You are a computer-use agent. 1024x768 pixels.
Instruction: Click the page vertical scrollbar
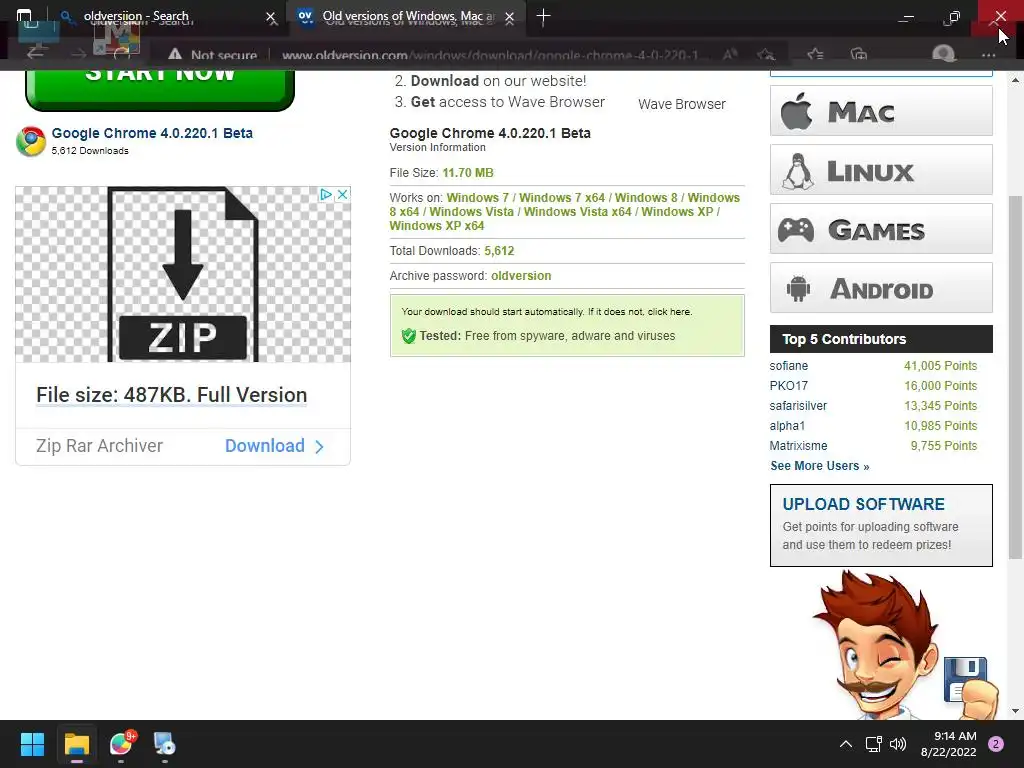coord(1015,377)
